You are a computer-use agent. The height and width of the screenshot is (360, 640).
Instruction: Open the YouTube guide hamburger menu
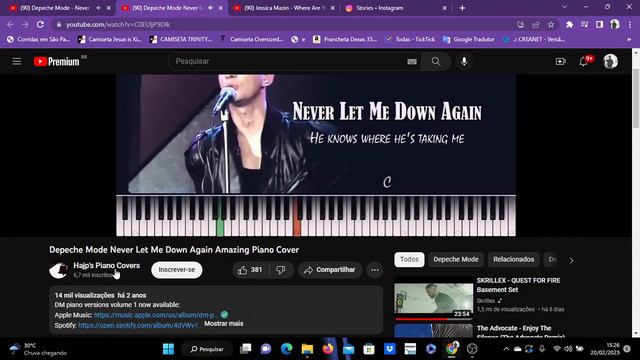tap(17, 61)
